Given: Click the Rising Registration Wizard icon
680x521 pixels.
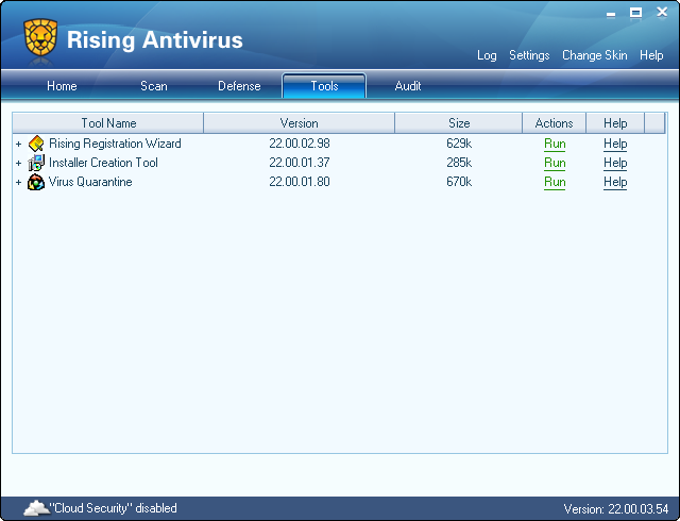Looking at the screenshot, I should point(36,144).
